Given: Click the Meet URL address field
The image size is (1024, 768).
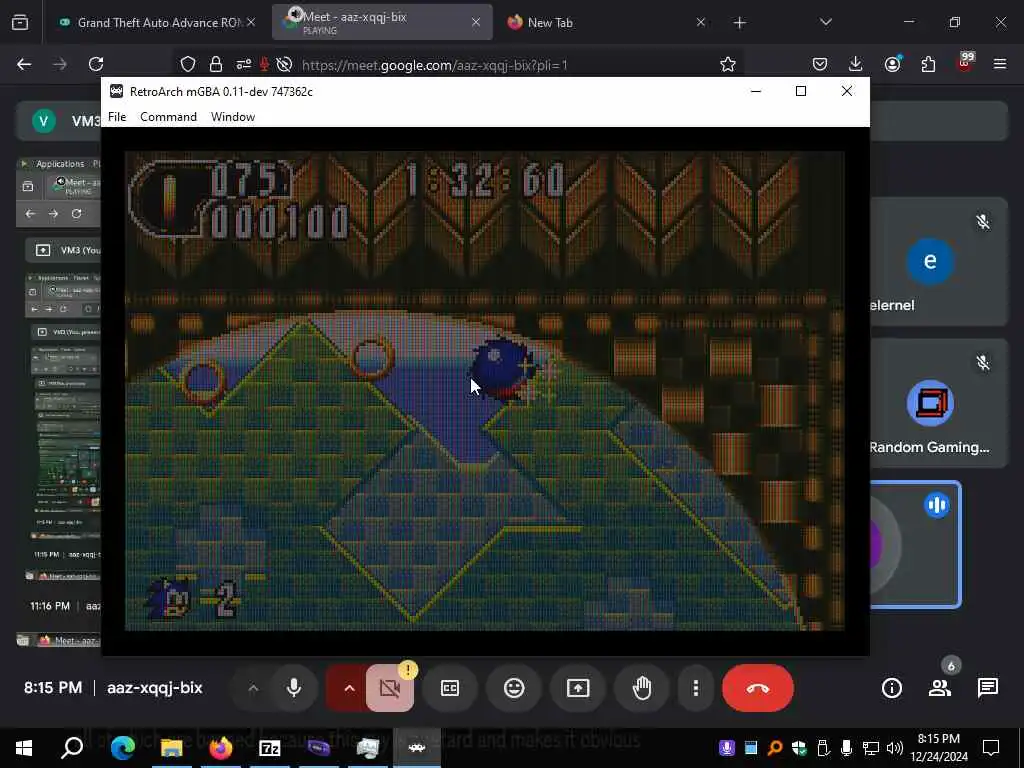Looking at the screenshot, I should [x=434, y=65].
